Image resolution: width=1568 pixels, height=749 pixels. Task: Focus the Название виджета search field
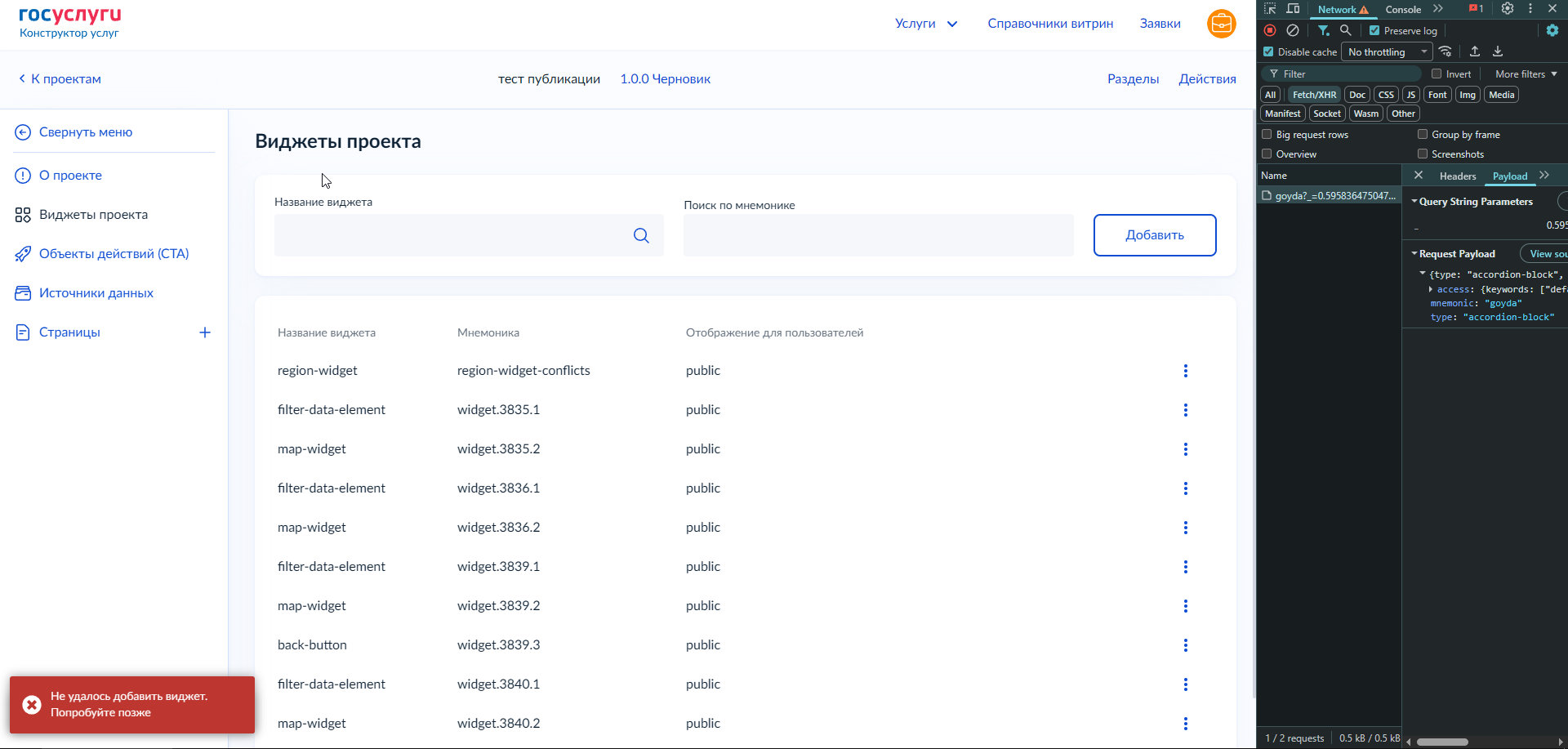point(469,235)
